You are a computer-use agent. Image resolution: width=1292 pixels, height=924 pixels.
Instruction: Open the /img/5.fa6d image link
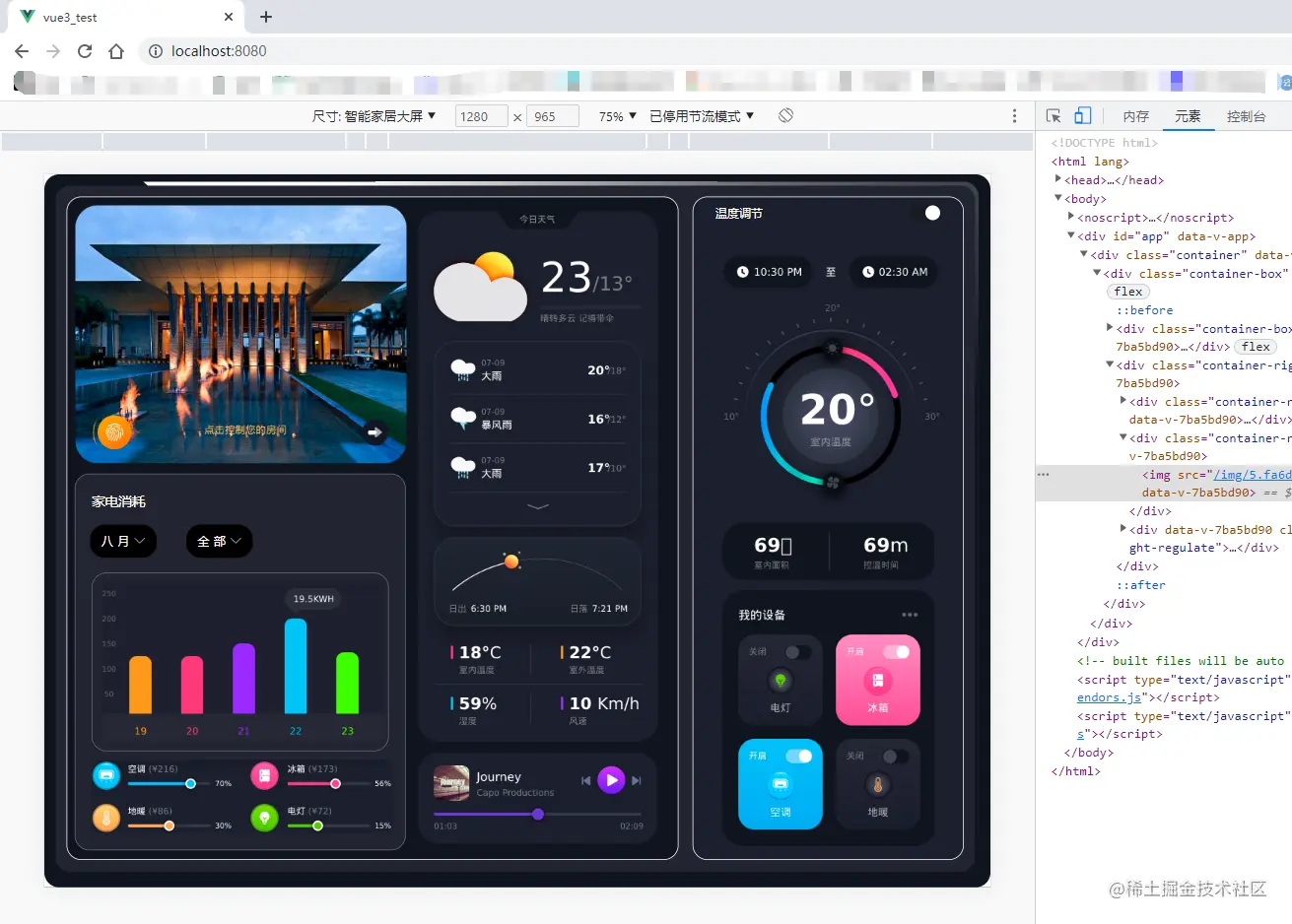point(1252,475)
